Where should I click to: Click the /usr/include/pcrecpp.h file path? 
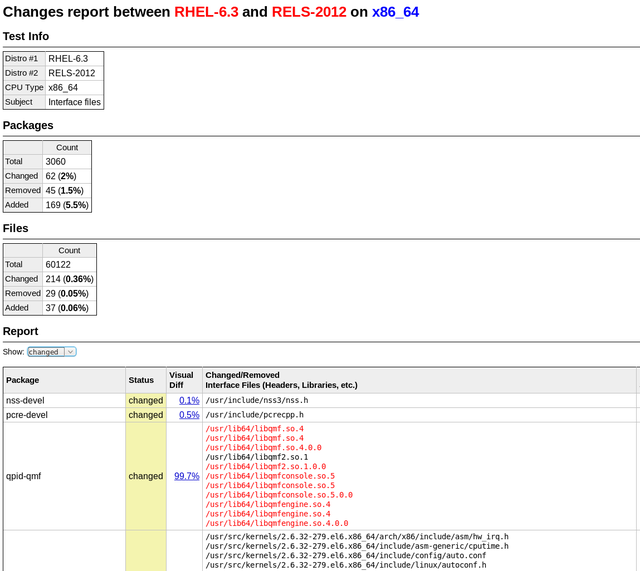point(254,415)
